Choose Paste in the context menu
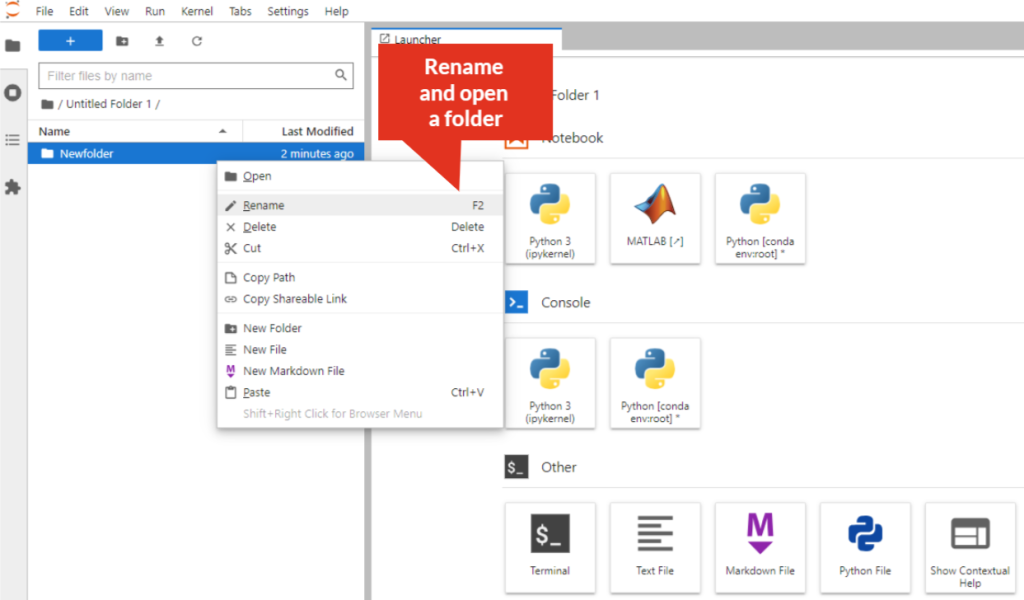Viewport: 1024px width, 600px height. pos(360,392)
